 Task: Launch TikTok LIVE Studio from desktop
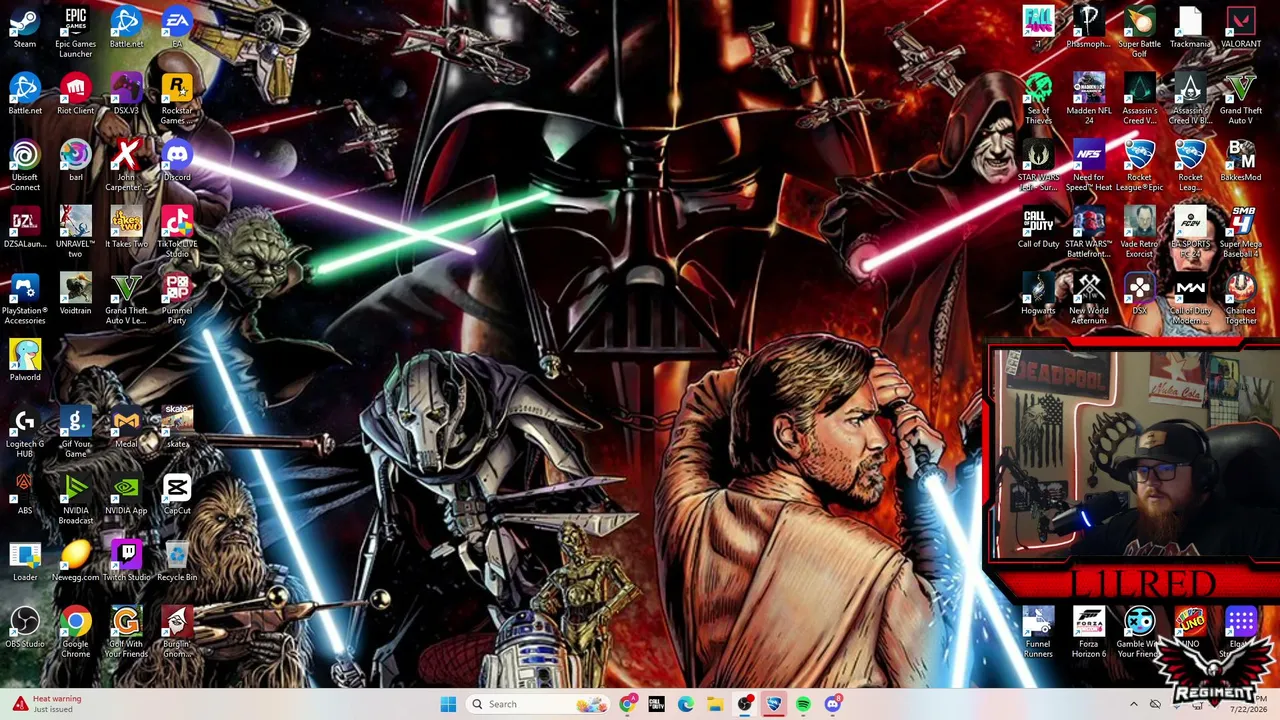[177, 232]
